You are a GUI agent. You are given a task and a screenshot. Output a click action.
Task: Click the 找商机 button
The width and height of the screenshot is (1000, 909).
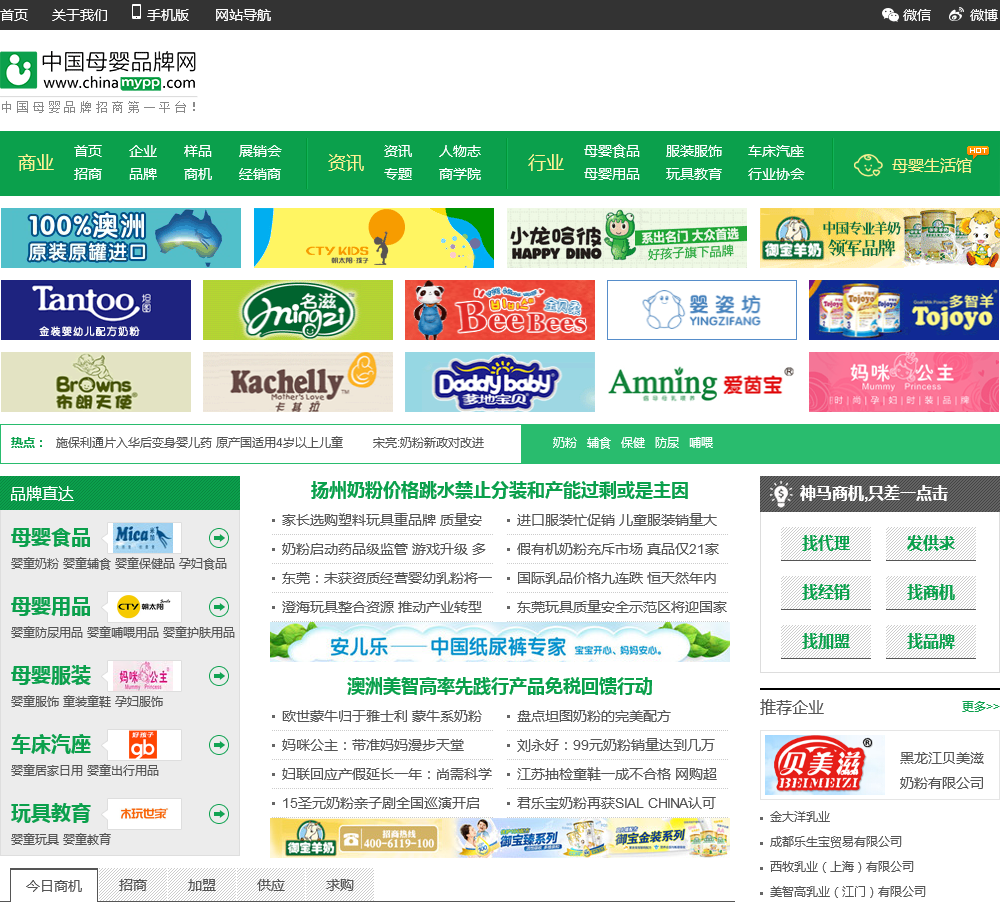point(930,593)
